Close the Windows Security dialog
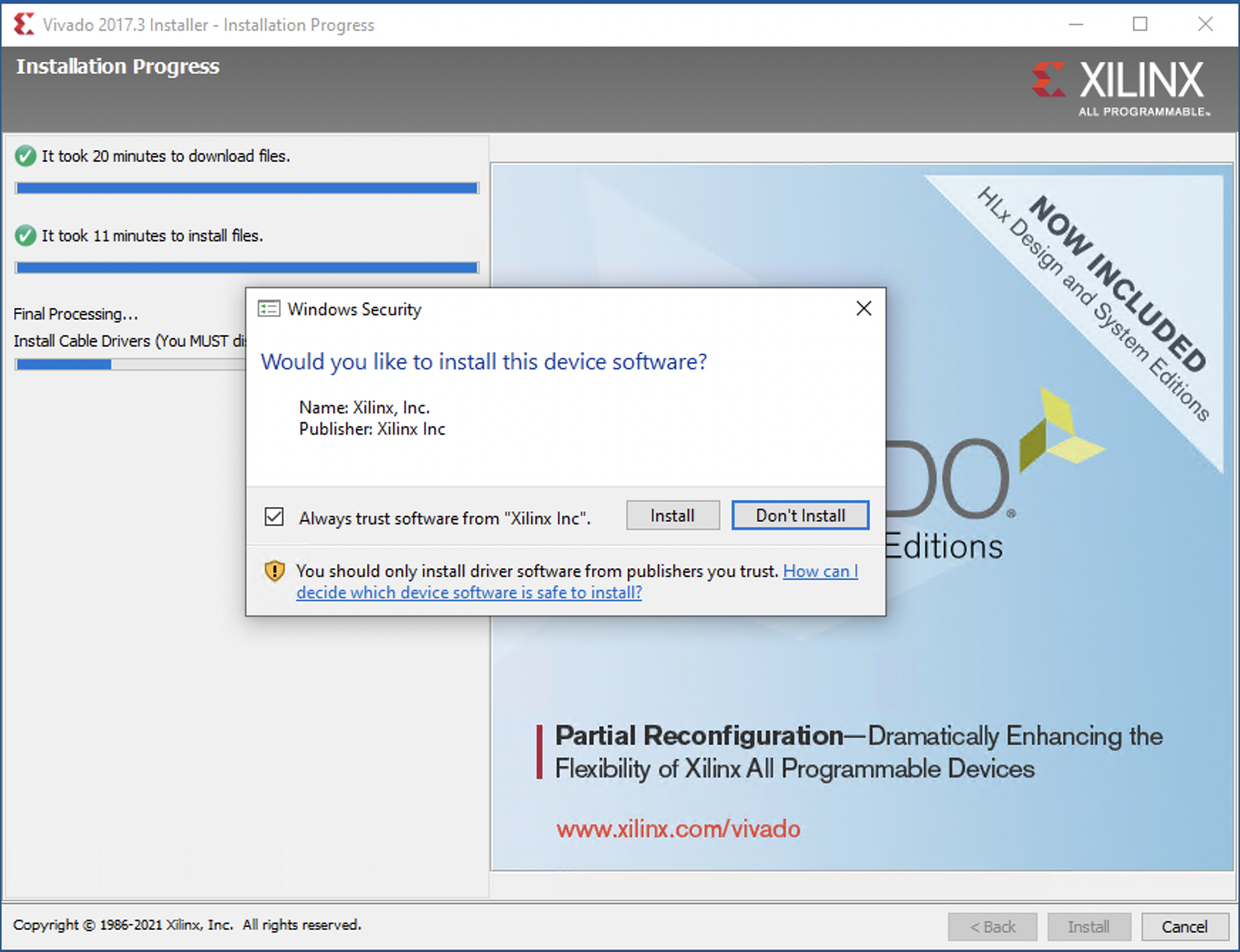 [863, 308]
